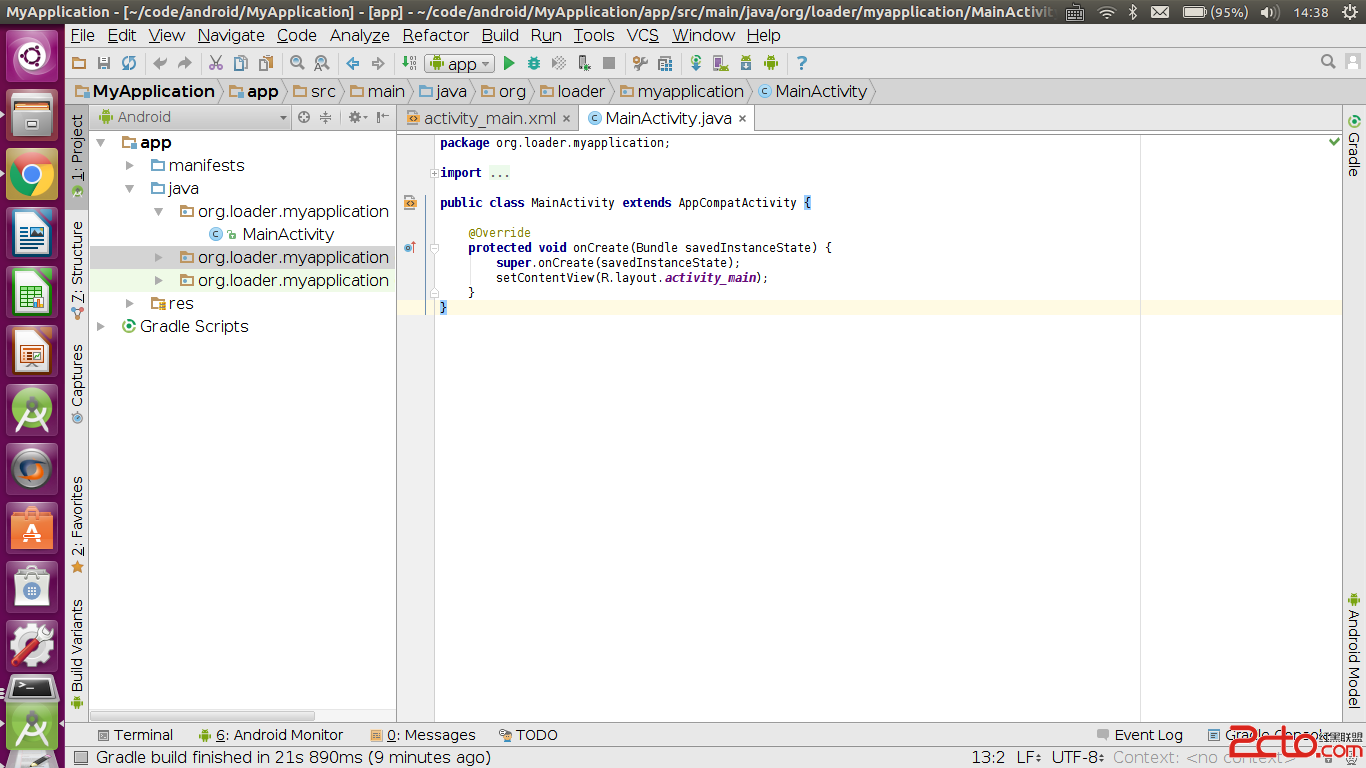Click Scroll from Source target icon
This screenshot has height=768, width=1366.
pyautogui.click(x=304, y=117)
